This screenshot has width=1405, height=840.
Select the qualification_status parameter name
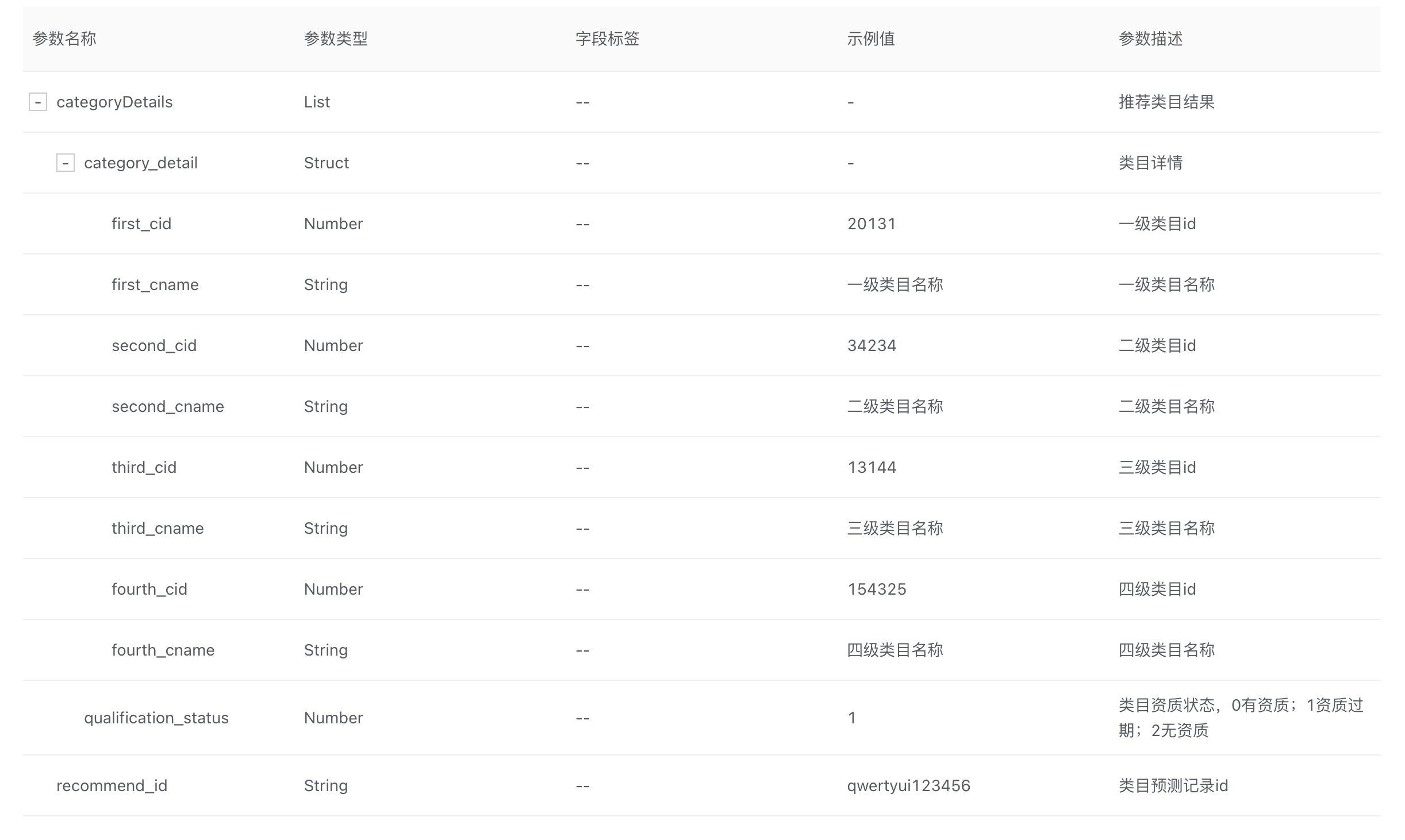[x=156, y=718]
